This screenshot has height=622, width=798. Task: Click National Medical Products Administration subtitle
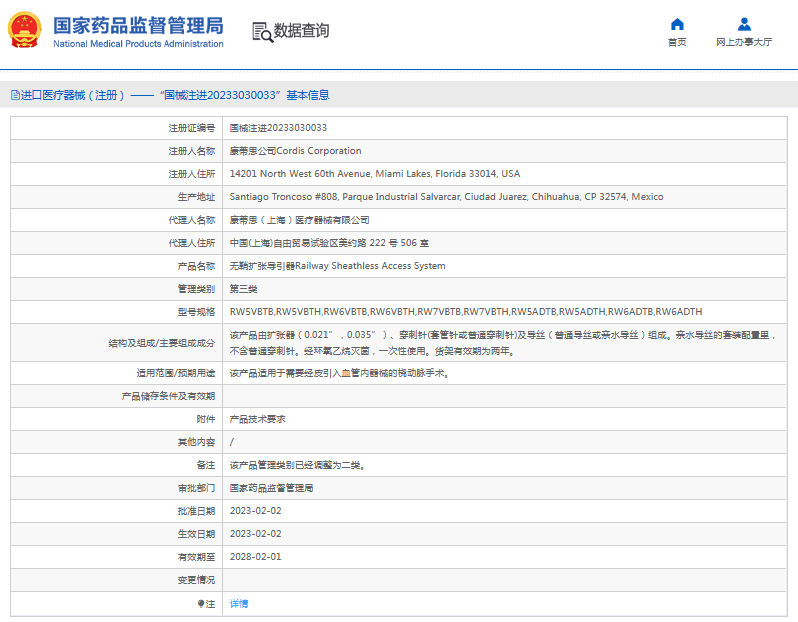pos(138,44)
